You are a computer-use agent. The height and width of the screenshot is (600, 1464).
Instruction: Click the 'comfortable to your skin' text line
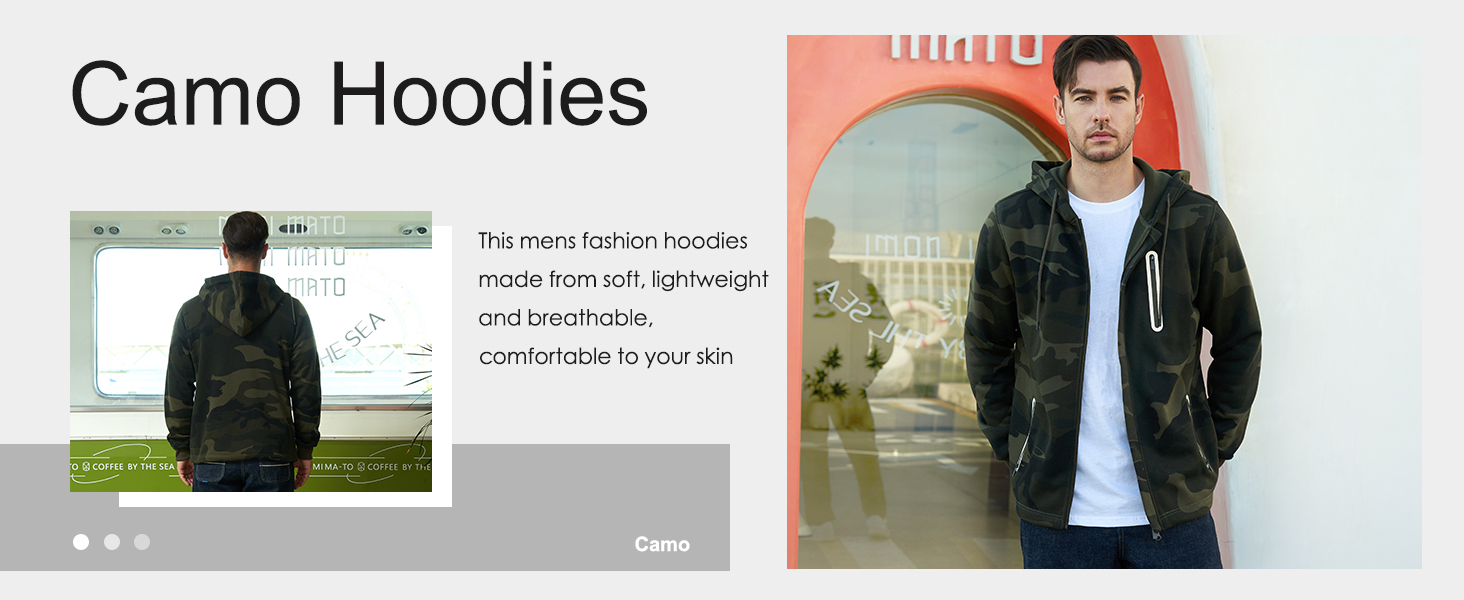606,356
